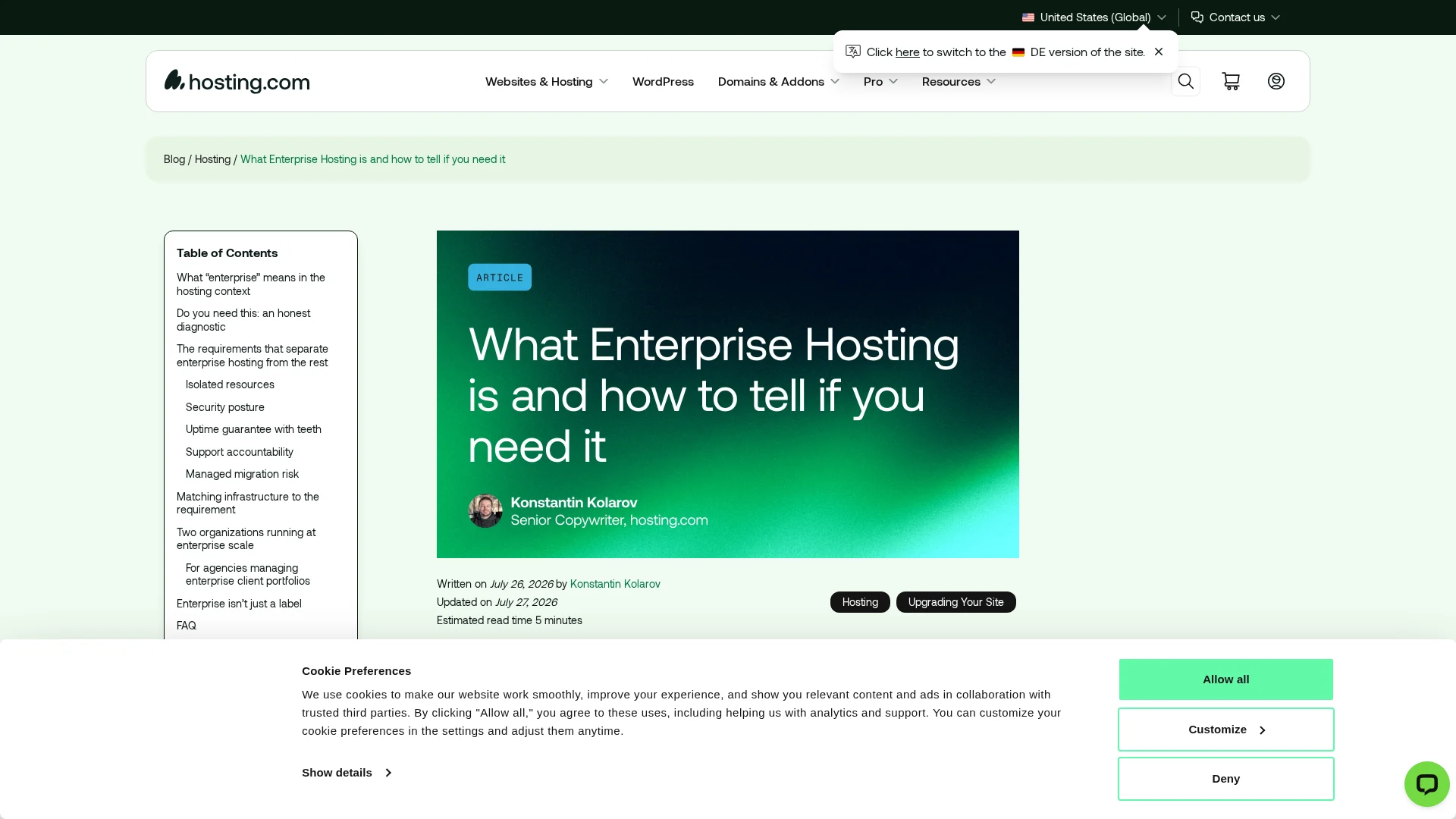Open Konstantin Kolarov author link in byline

pyautogui.click(x=615, y=584)
